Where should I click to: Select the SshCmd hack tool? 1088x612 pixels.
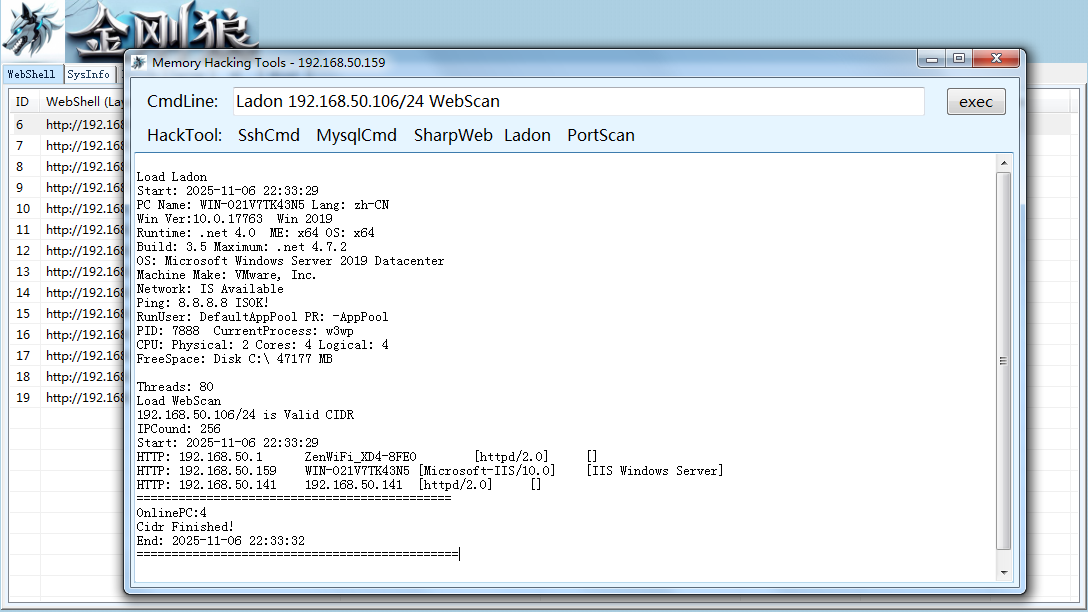click(x=269, y=135)
